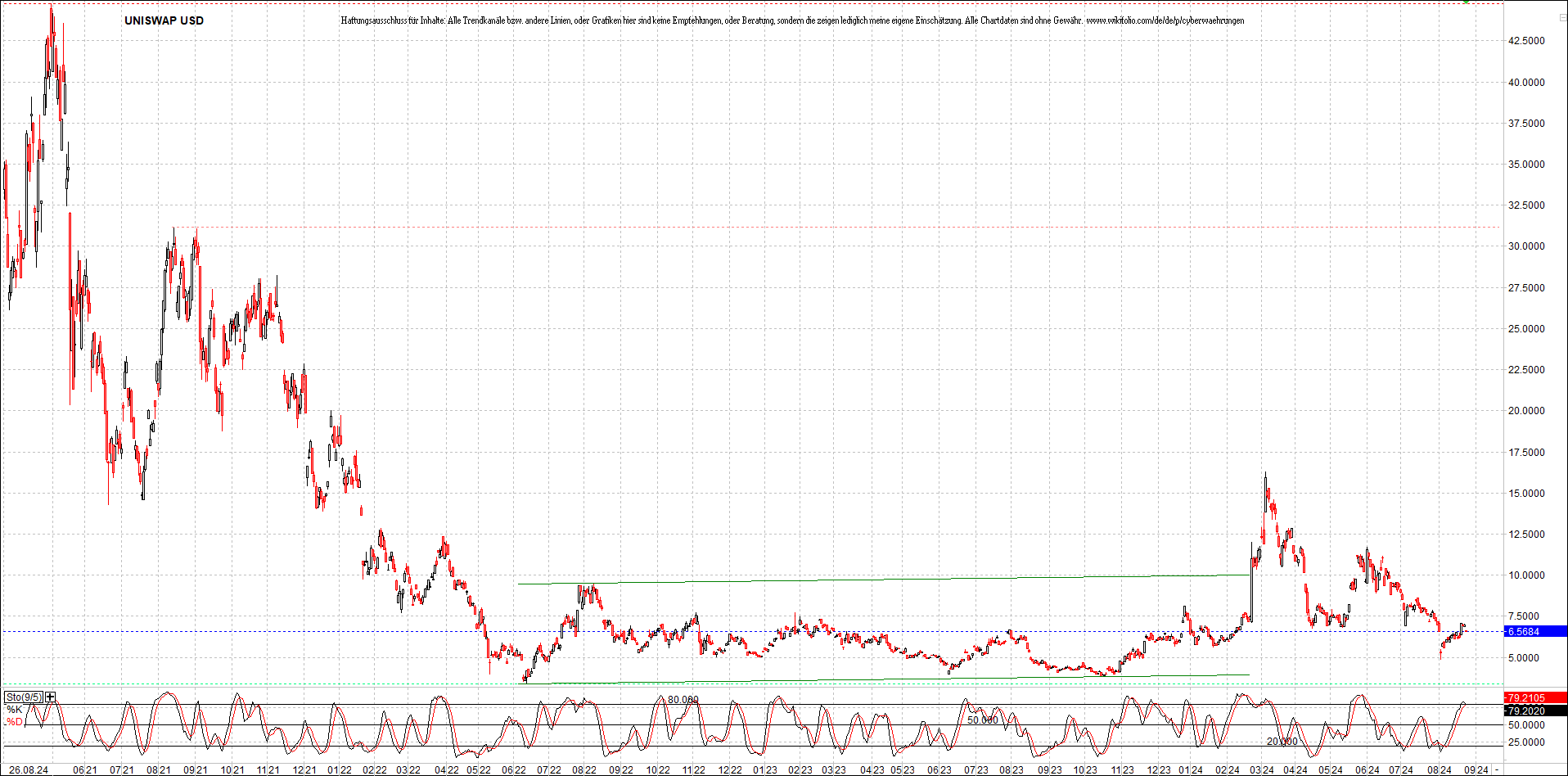
Task: Select the blue 6.5684 current price tag
Action: 1535,632
